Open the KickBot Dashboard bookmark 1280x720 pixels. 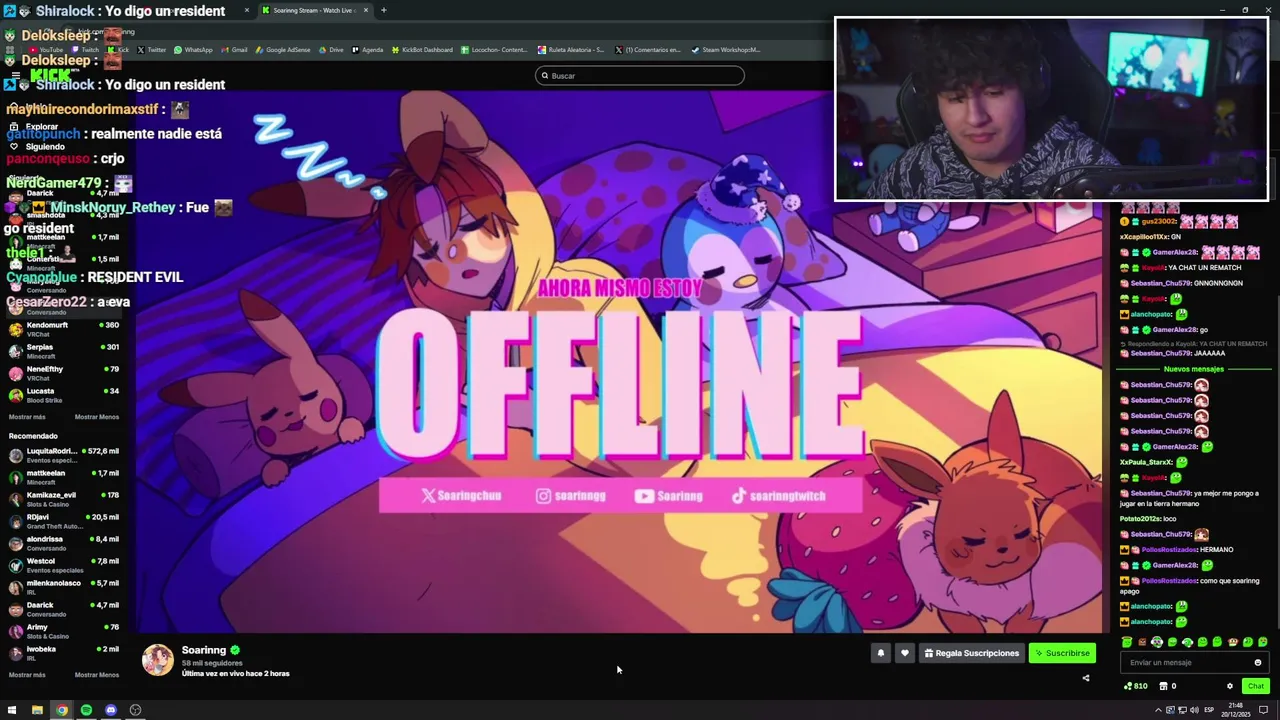(x=422, y=49)
